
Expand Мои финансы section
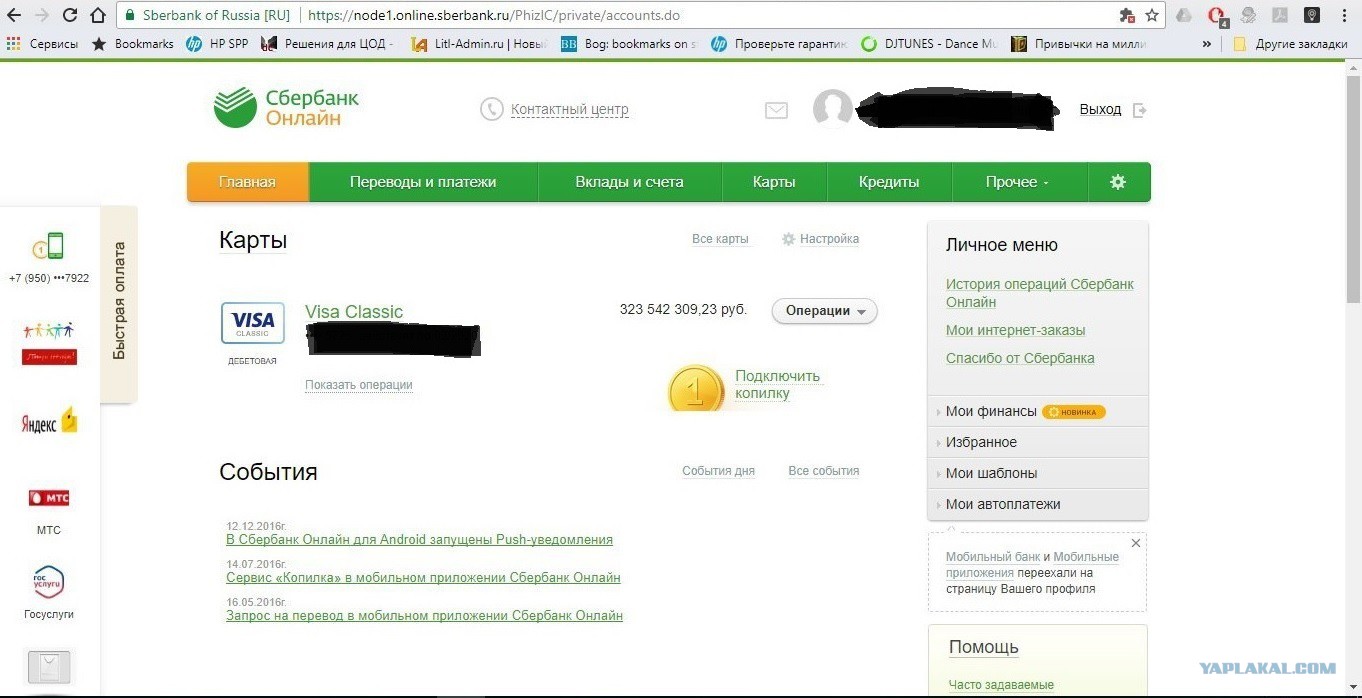pos(1037,411)
